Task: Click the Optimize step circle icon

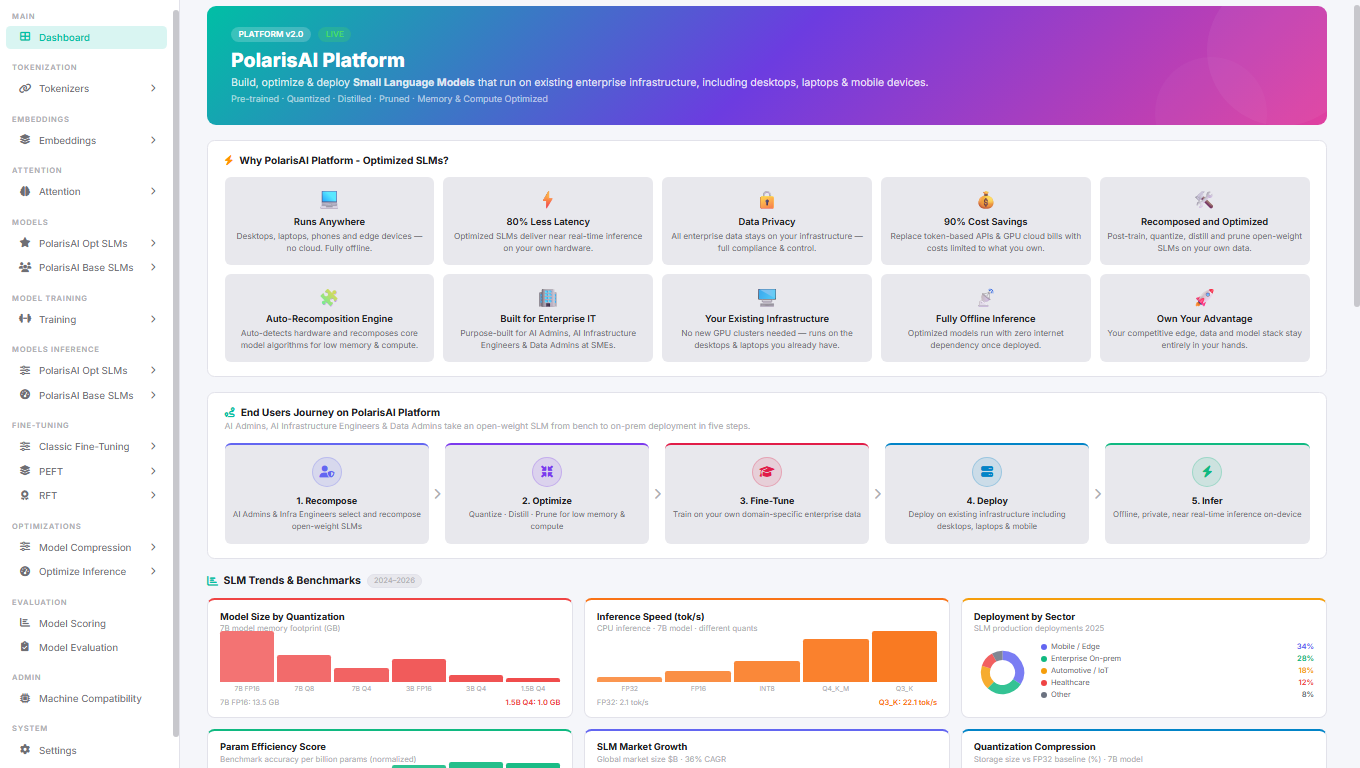Action: tap(547, 472)
